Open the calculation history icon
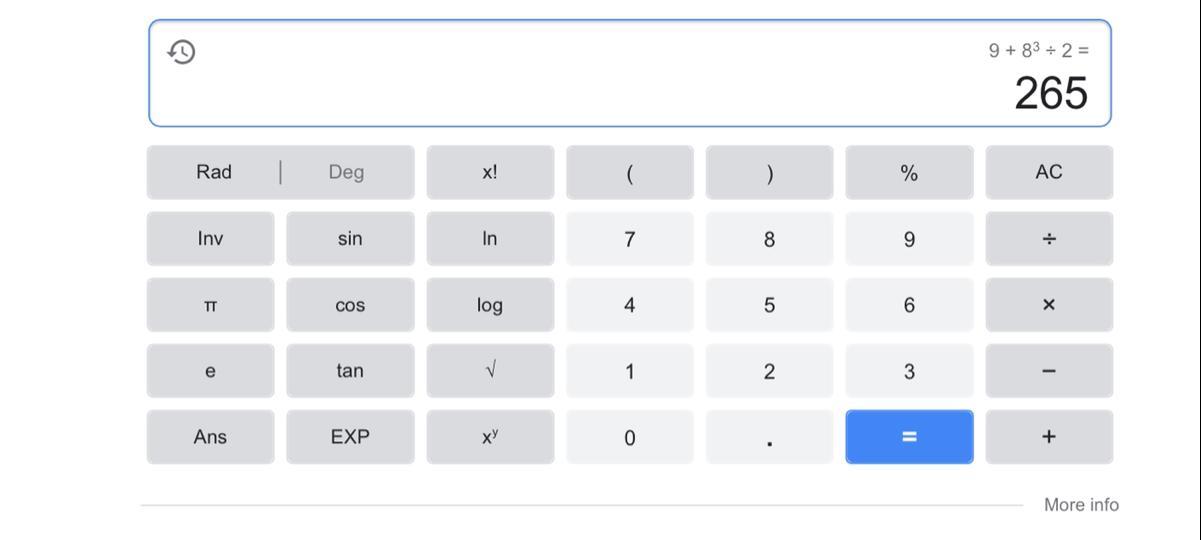1201x540 pixels. (181, 52)
